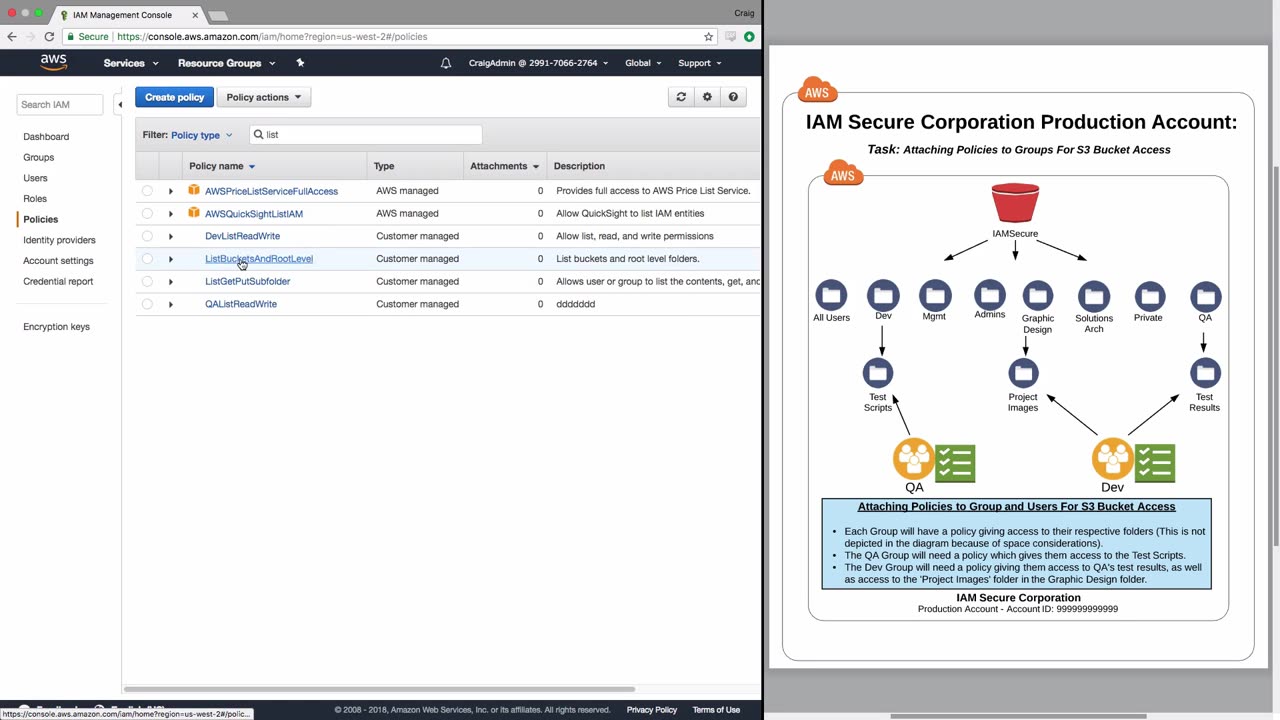This screenshot has width=1280, height=720.
Task: Reload the browser page
Action: coord(49,37)
